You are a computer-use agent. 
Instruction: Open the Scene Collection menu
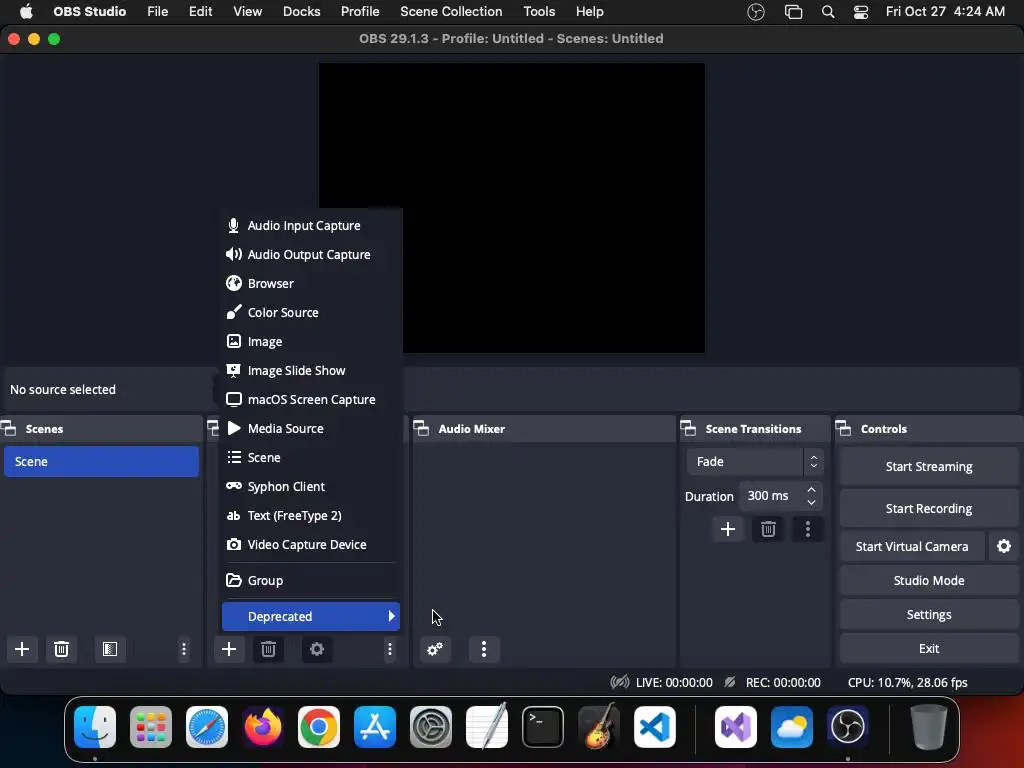pos(451,12)
